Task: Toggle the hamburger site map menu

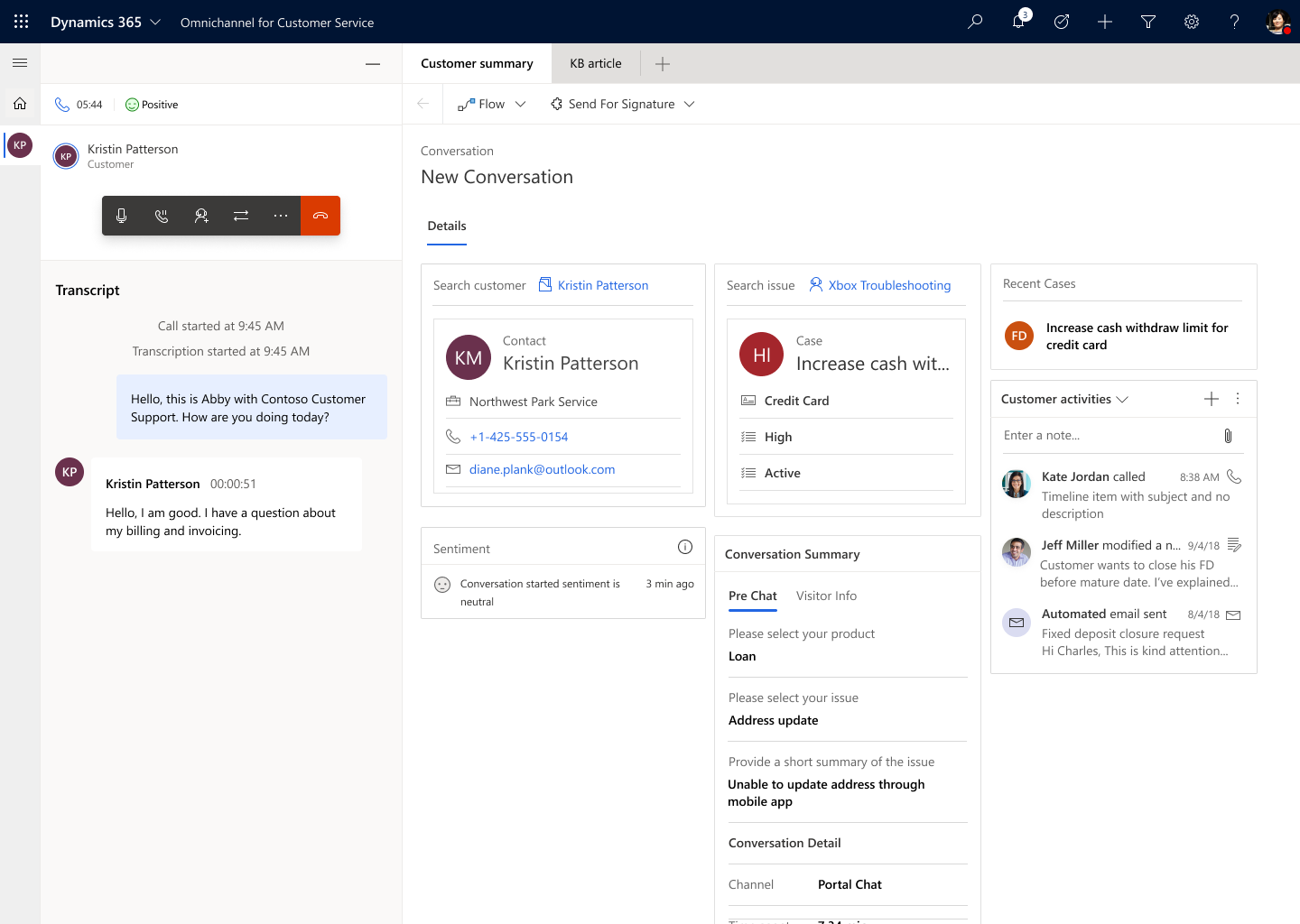Action: click(x=20, y=63)
